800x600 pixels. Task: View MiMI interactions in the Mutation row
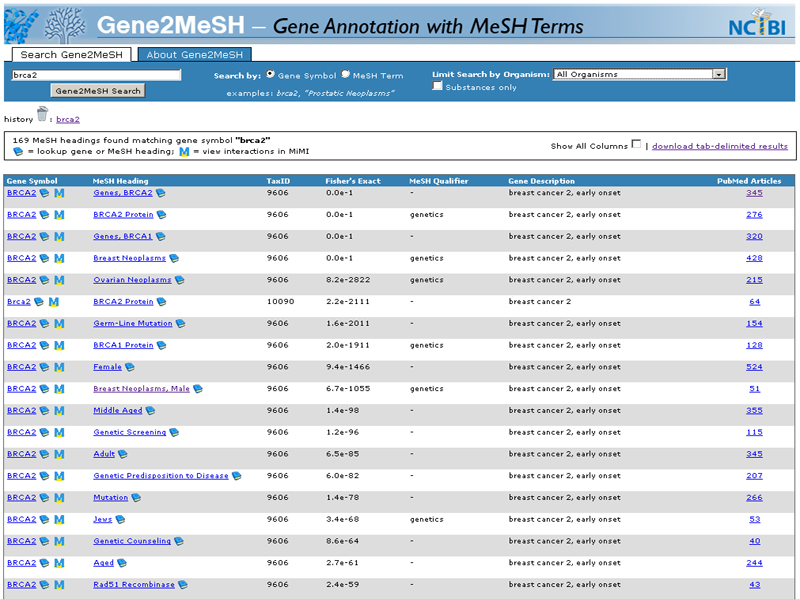pos(59,498)
